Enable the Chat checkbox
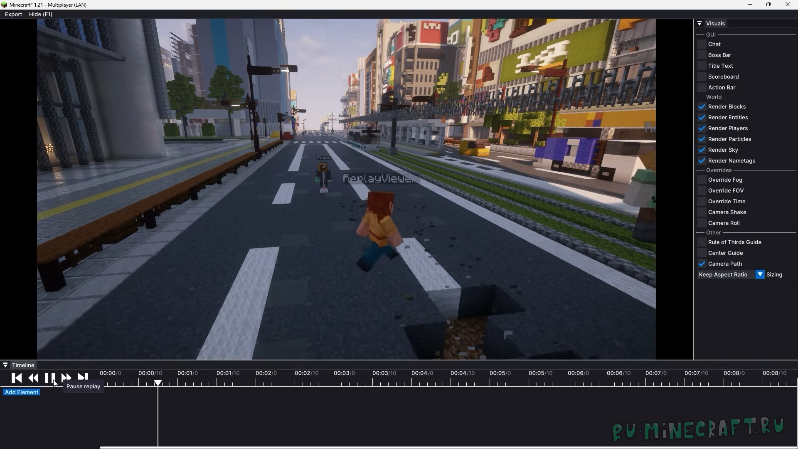 click(x=702, y=44)
